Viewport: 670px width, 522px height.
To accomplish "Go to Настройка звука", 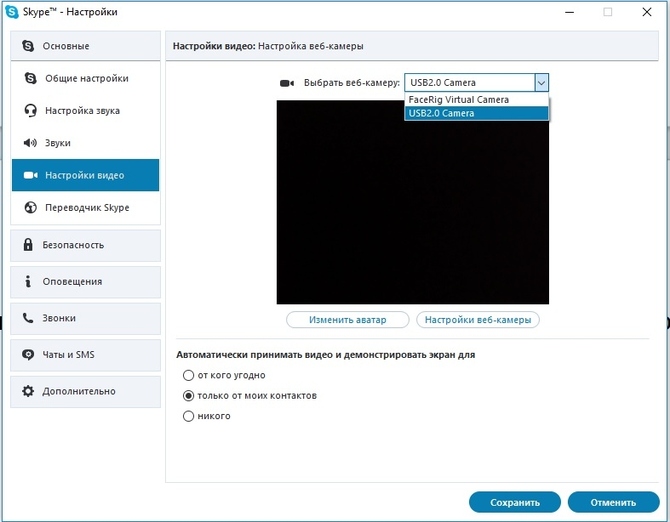I will [85, 111].
